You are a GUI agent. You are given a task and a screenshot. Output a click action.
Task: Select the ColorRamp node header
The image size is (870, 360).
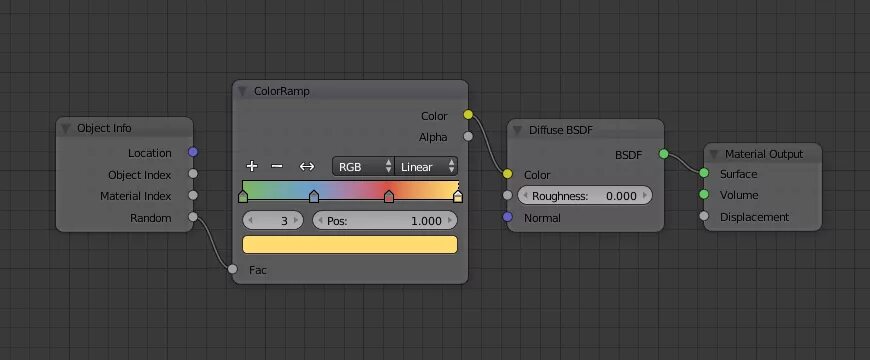coord(350,91)
